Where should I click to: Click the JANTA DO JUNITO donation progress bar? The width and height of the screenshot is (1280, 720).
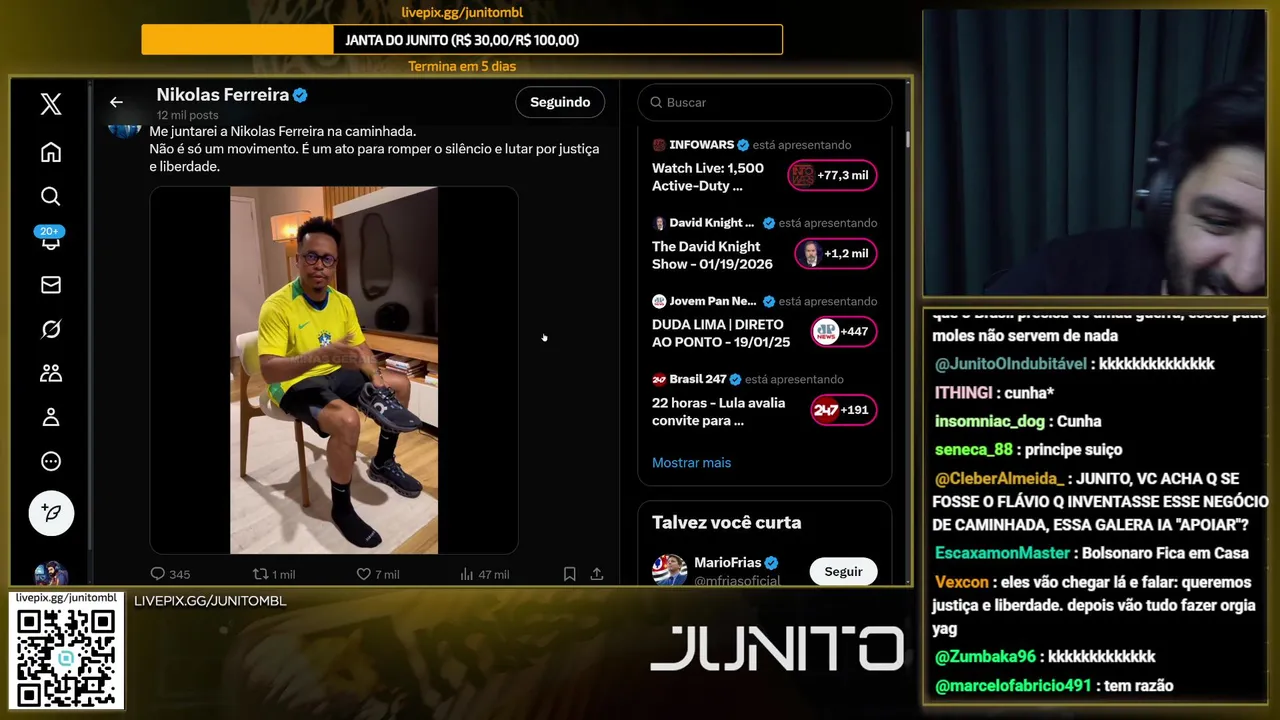[462, 40]
